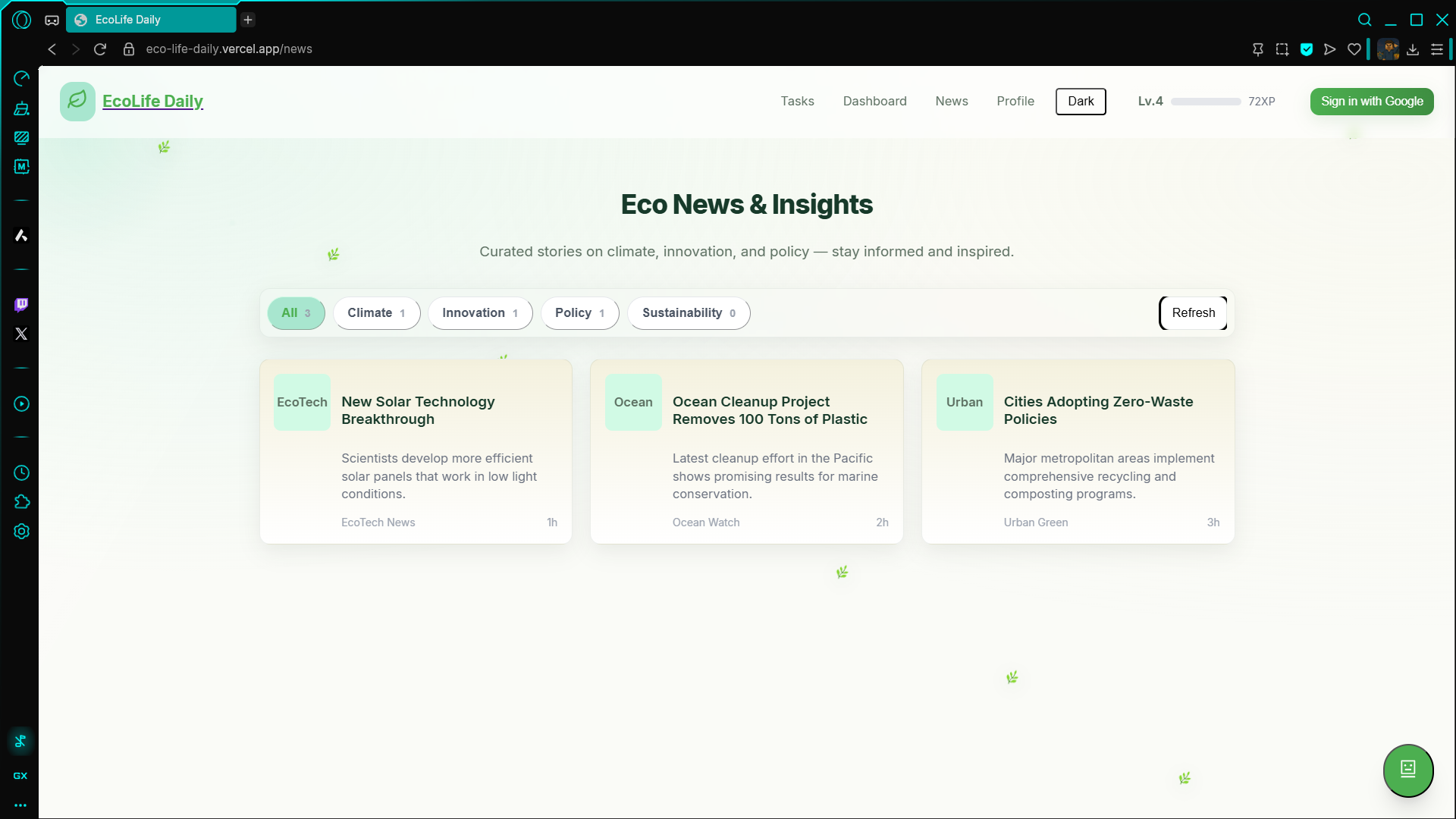Select the Innovation filter chip
Image resolution: width=1456 pixels, height=819 pixels.
tap(479, 313)
